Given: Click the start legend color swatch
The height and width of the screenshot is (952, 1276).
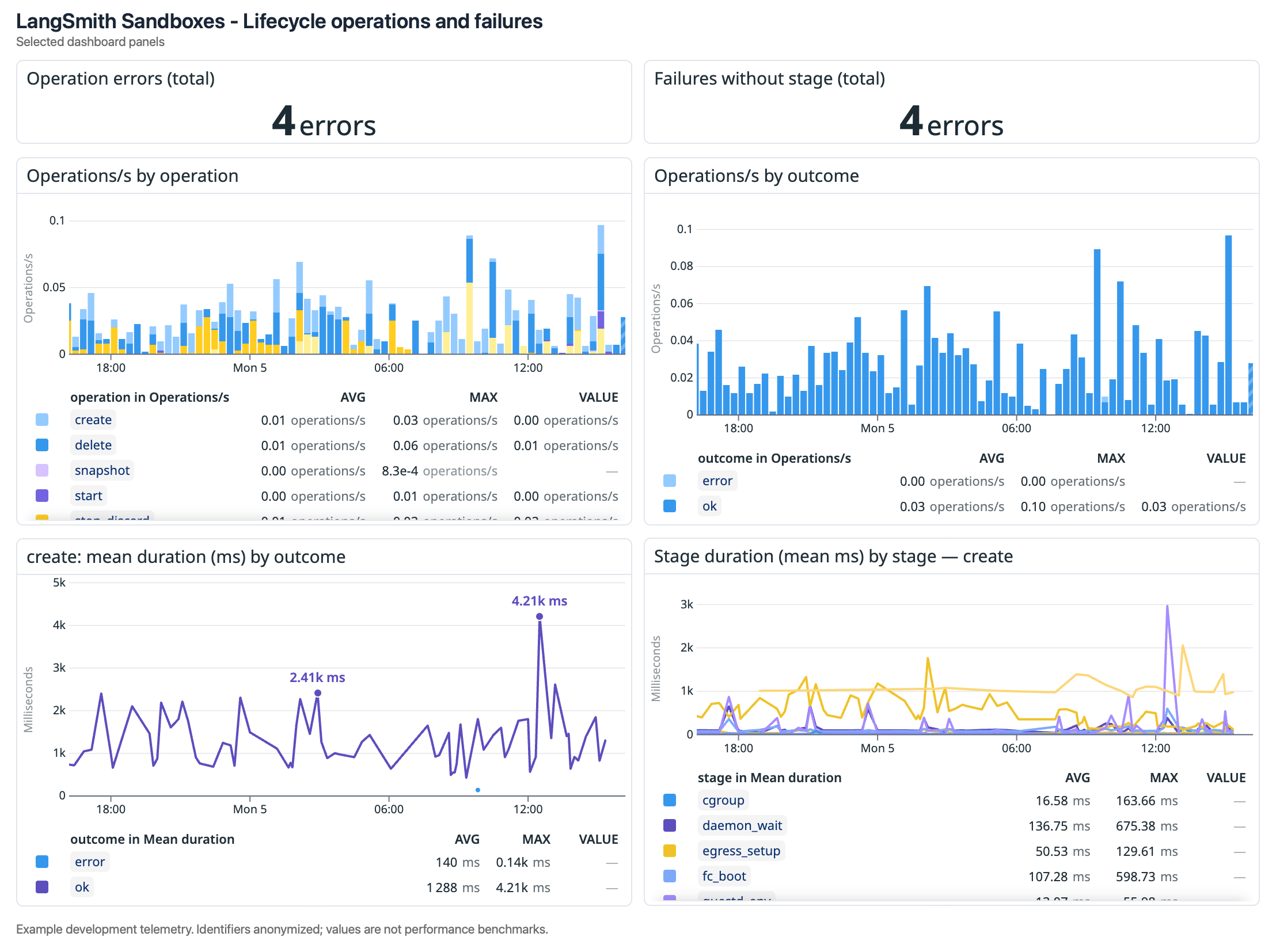Looking at the screenshot, I should [42, 496].
